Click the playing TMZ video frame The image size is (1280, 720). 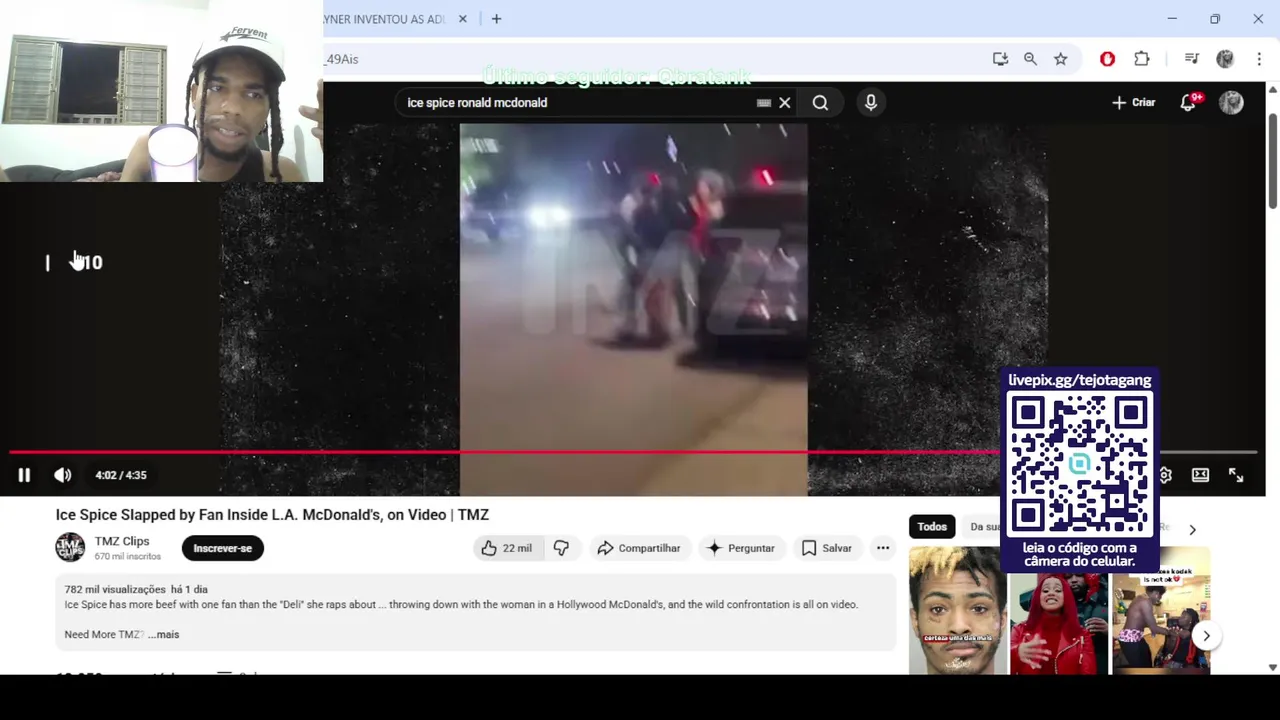(633, 310)
